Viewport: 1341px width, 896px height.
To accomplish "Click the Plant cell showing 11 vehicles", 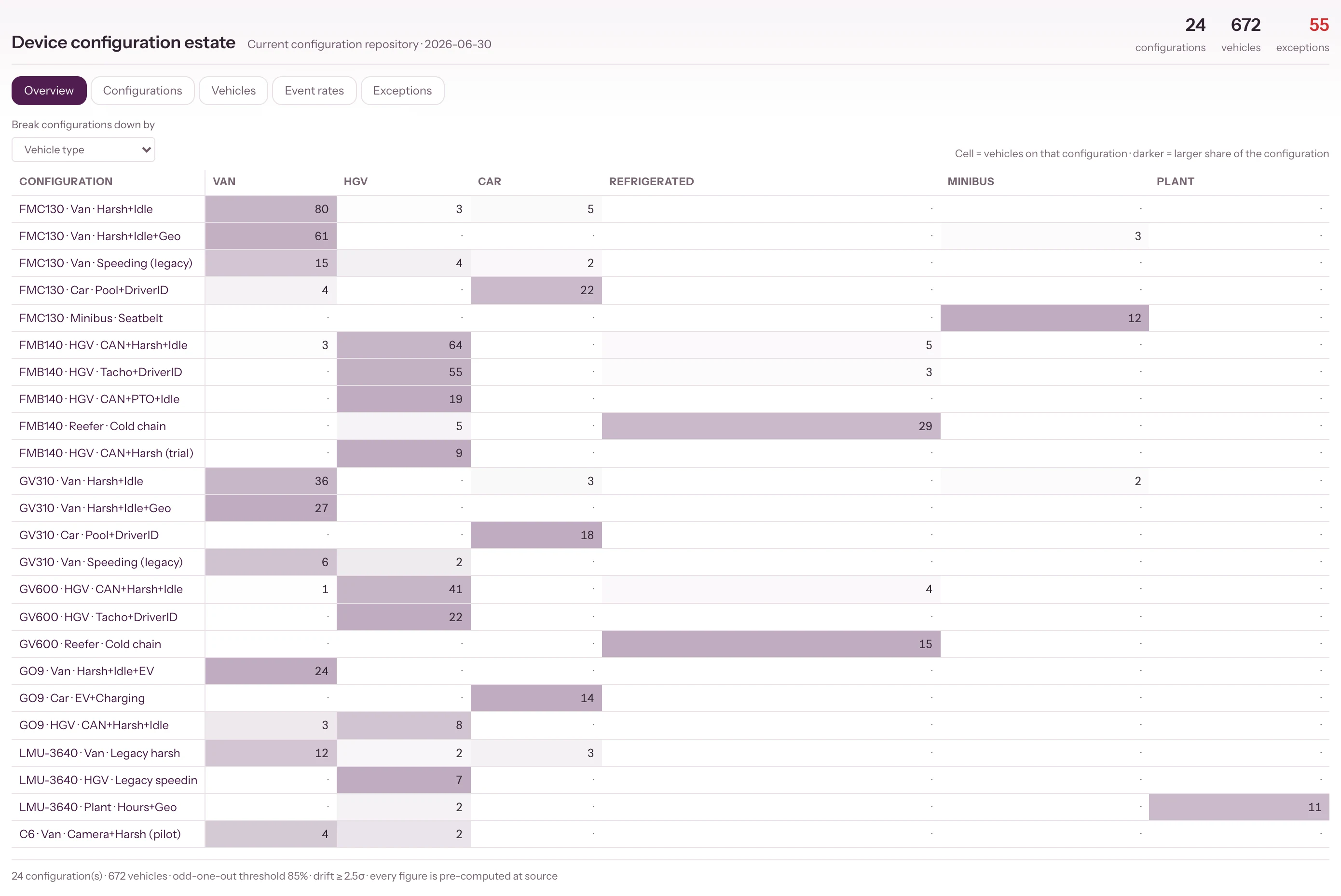I will pyautogui.click(x=1239, y=807).
